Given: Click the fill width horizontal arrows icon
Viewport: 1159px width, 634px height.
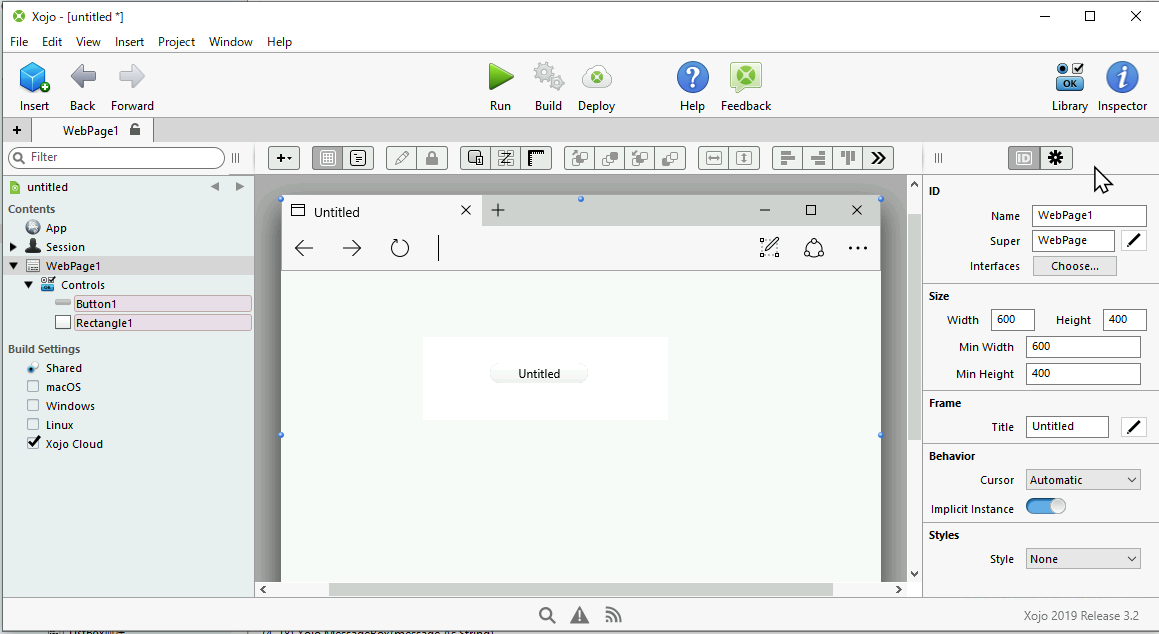Looking at the screenshot, I should point(714,158).
